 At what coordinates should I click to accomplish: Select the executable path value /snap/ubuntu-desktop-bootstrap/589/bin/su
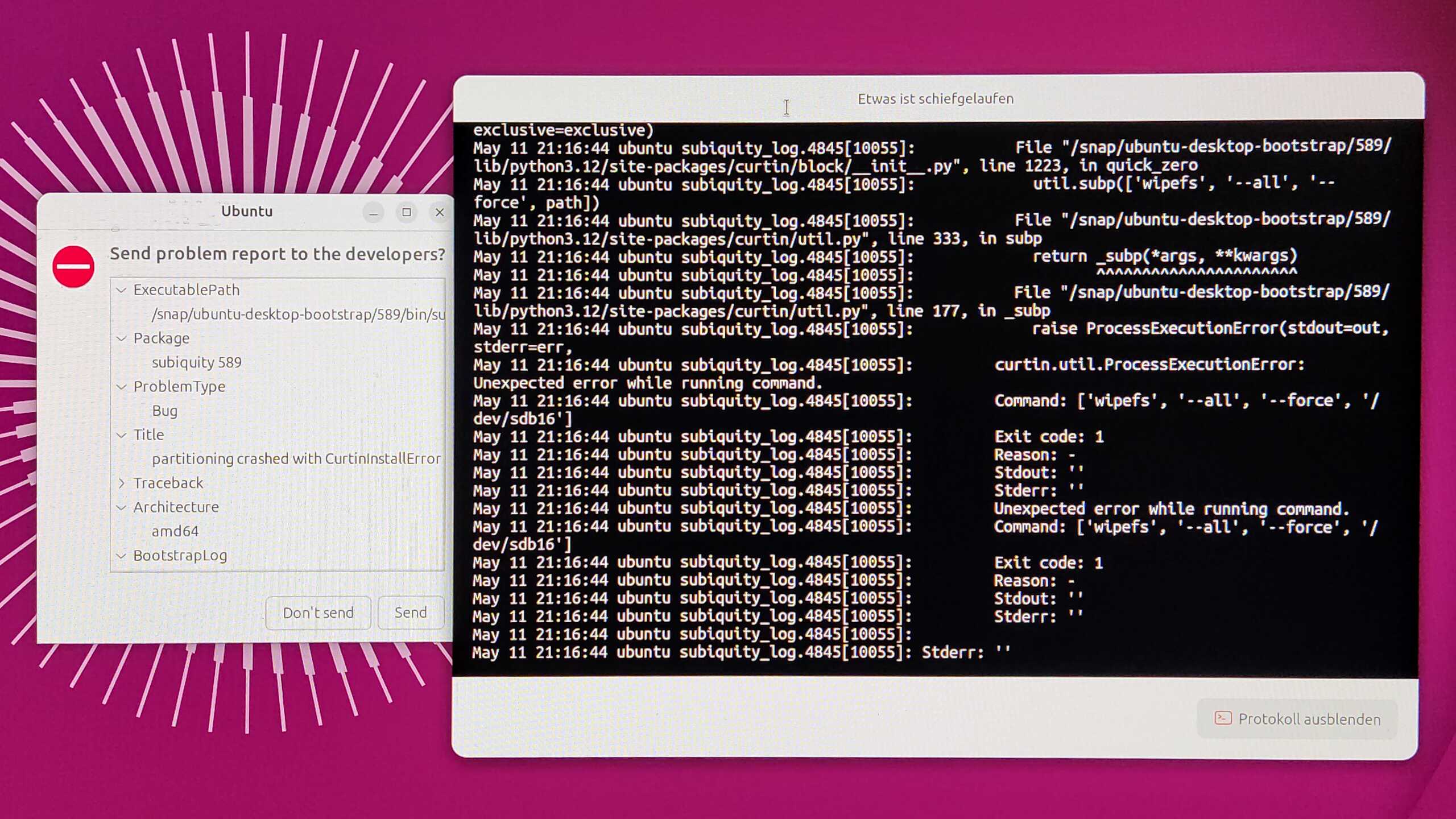pyautogui.click(x=298, y=315)
